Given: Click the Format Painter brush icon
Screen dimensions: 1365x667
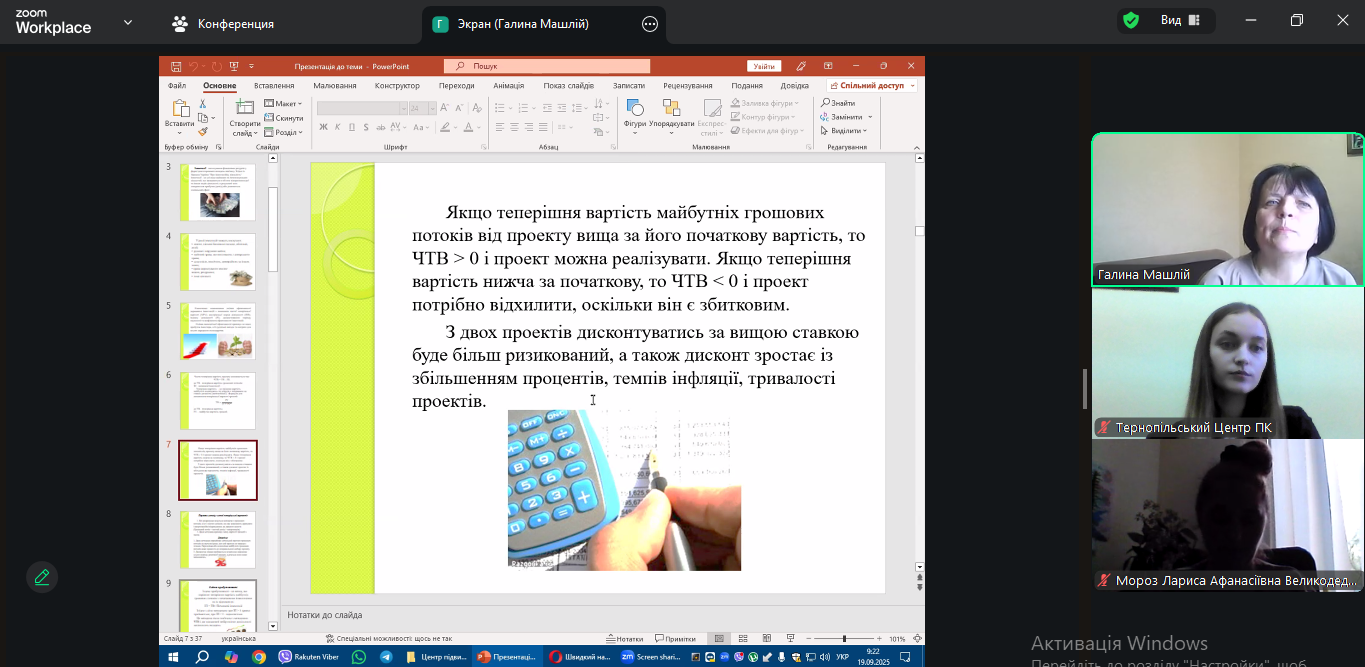Looking at the screenshot, I should point(203,131).
